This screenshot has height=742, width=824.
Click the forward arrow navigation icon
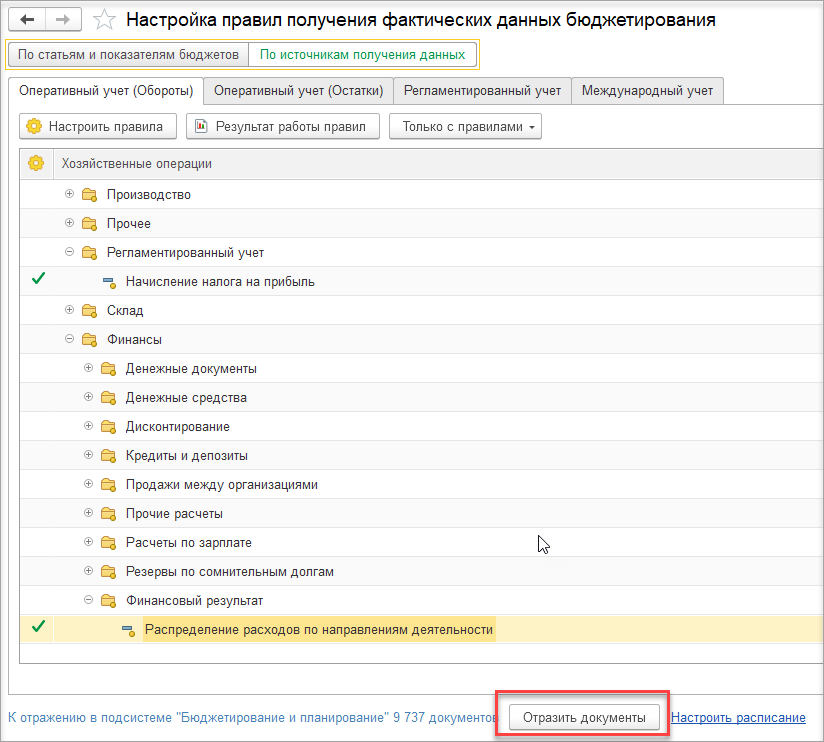tap(63, 20)
